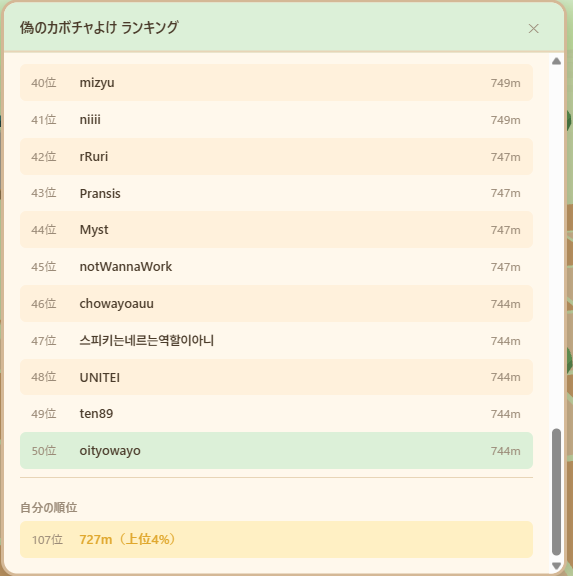Click the empty scrollbar track above thumb
Image resolution: width=573 pixels, height=576 pixels.
pyautogui.click(x=556, y=246)
